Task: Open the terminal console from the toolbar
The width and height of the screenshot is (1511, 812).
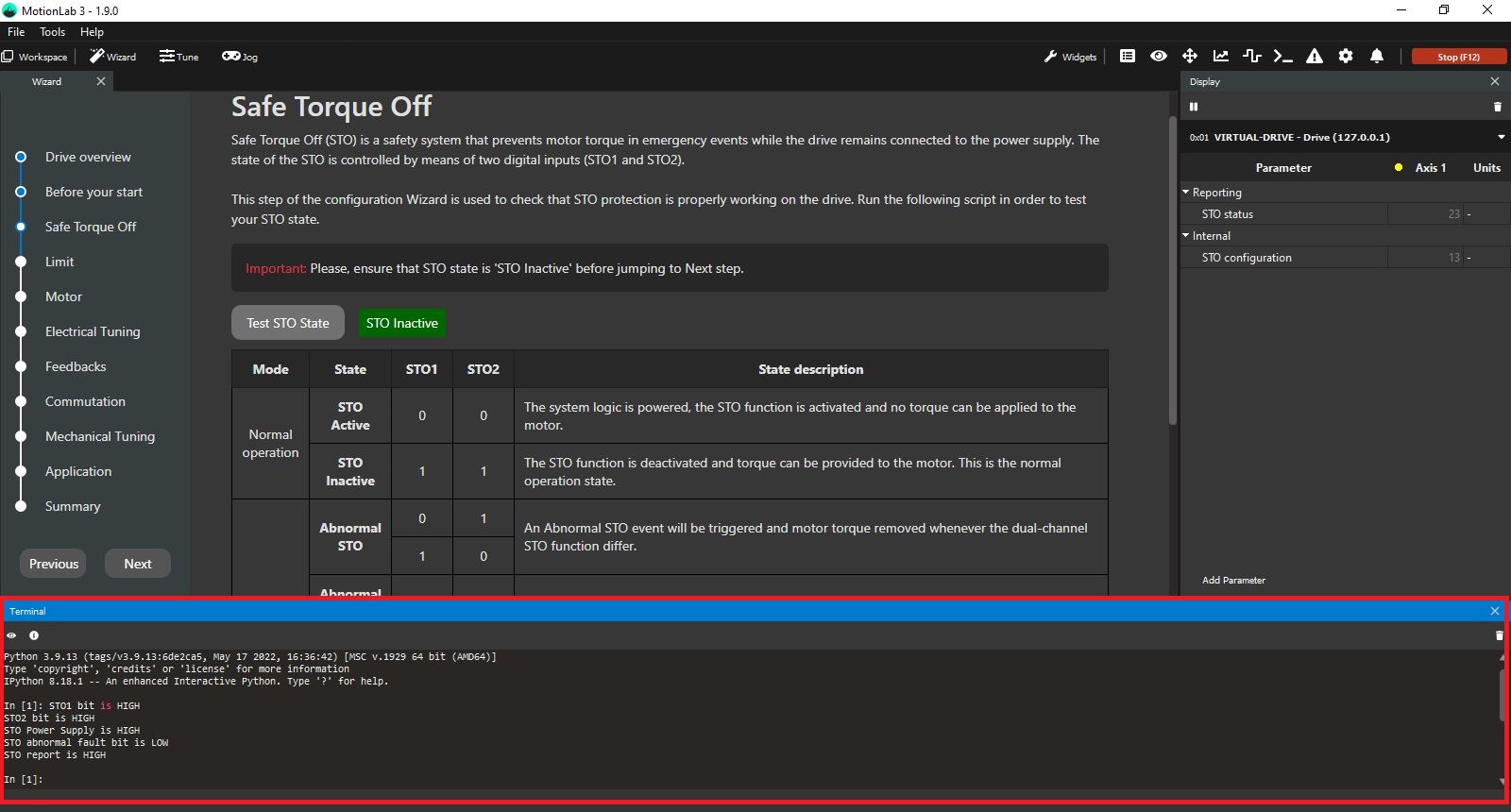Action: tap(1282, 57)
